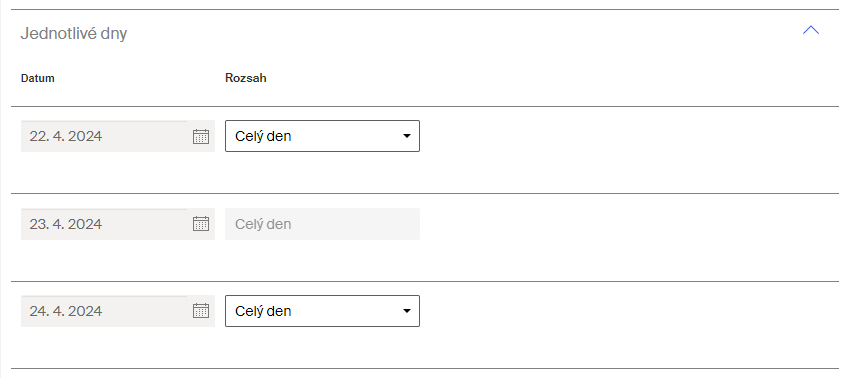Image resolution: width=845 pixels, height=378 pixels.
Task: Click the year 2024 in last date field
Action: (85, 311)
